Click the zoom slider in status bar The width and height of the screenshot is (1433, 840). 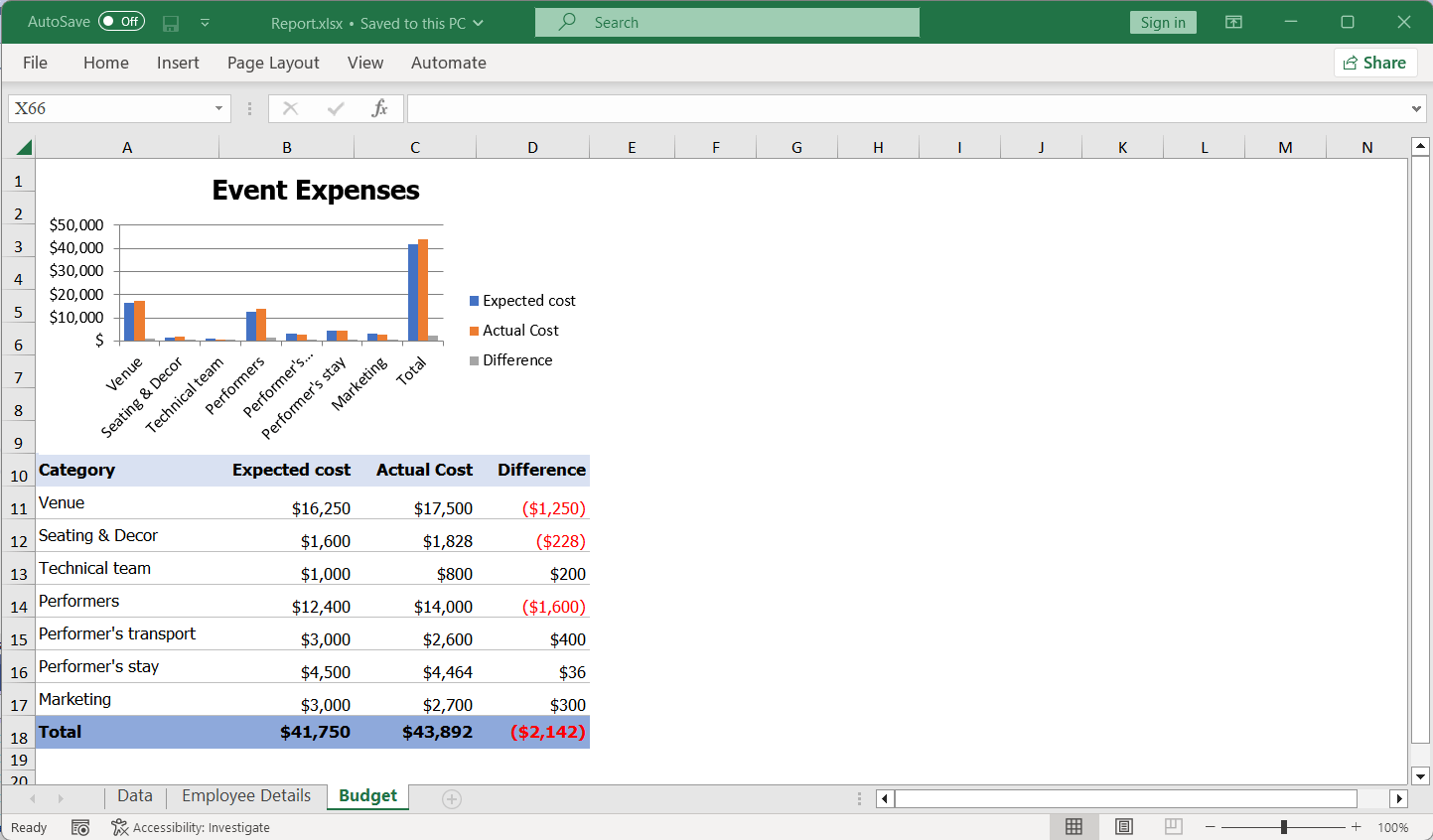(1285, 826)
